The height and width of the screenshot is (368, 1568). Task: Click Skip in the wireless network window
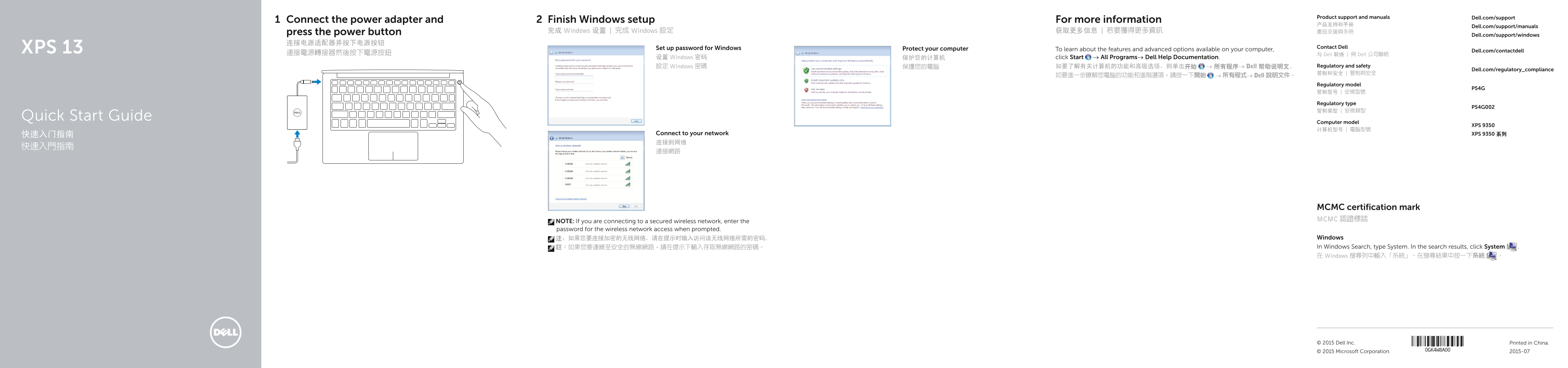click(x=625, y=206)
